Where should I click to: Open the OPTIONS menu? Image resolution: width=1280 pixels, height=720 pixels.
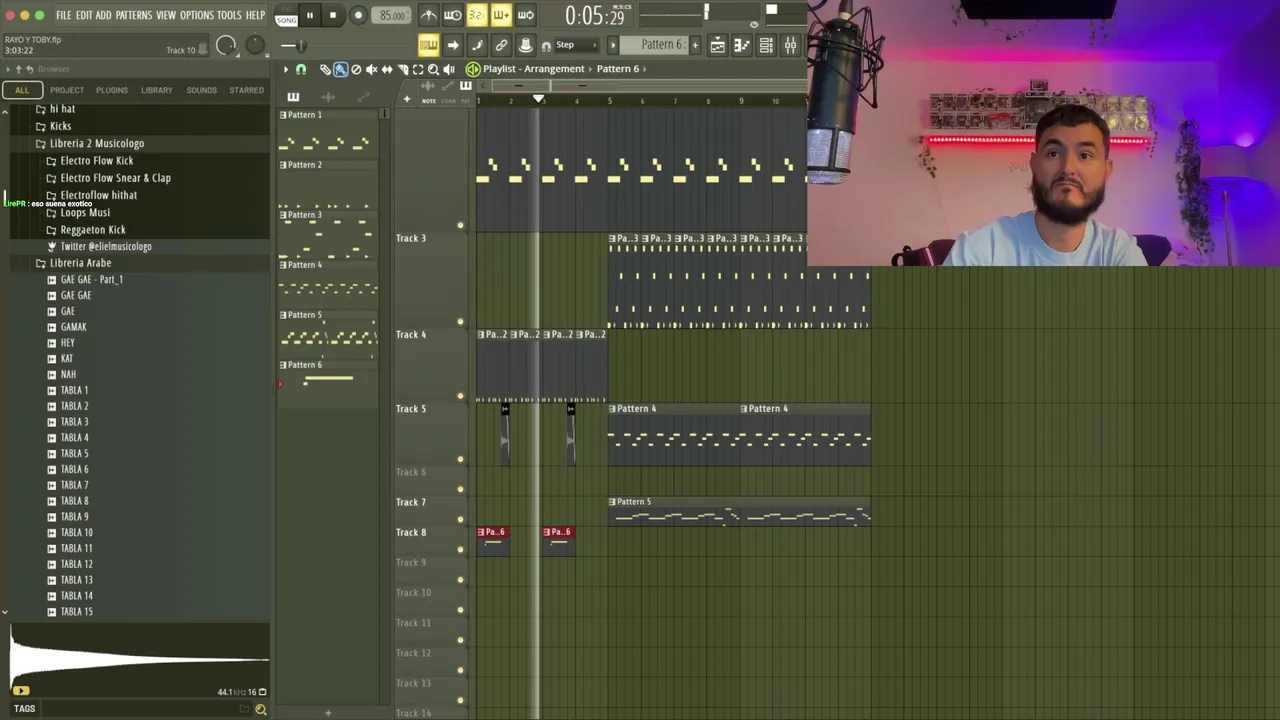197,15
